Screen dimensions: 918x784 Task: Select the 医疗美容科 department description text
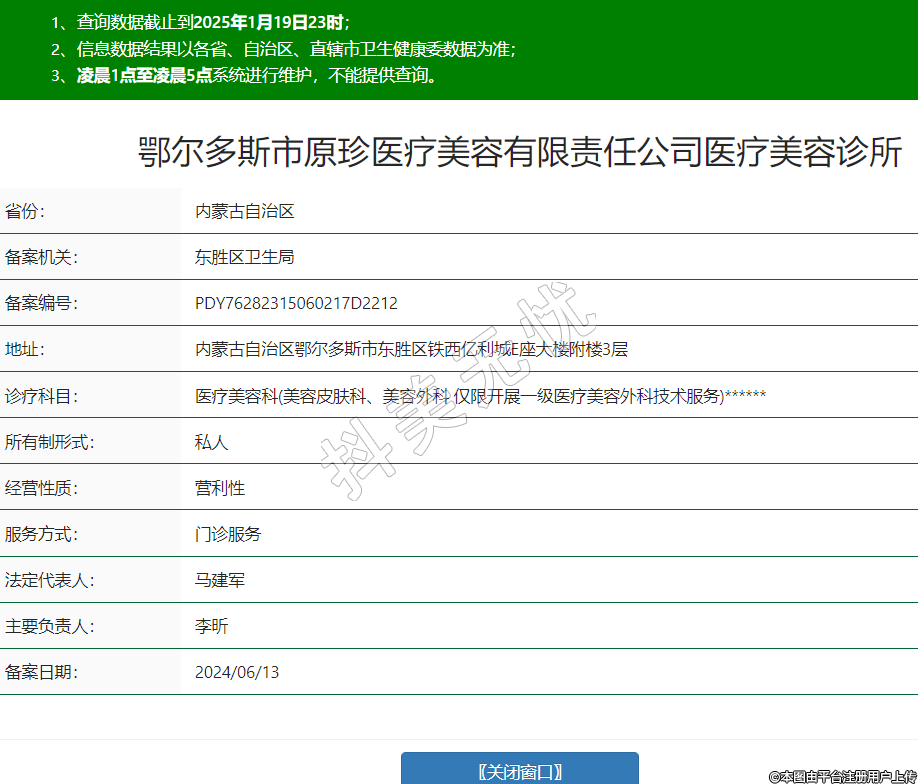click(480, 396)
